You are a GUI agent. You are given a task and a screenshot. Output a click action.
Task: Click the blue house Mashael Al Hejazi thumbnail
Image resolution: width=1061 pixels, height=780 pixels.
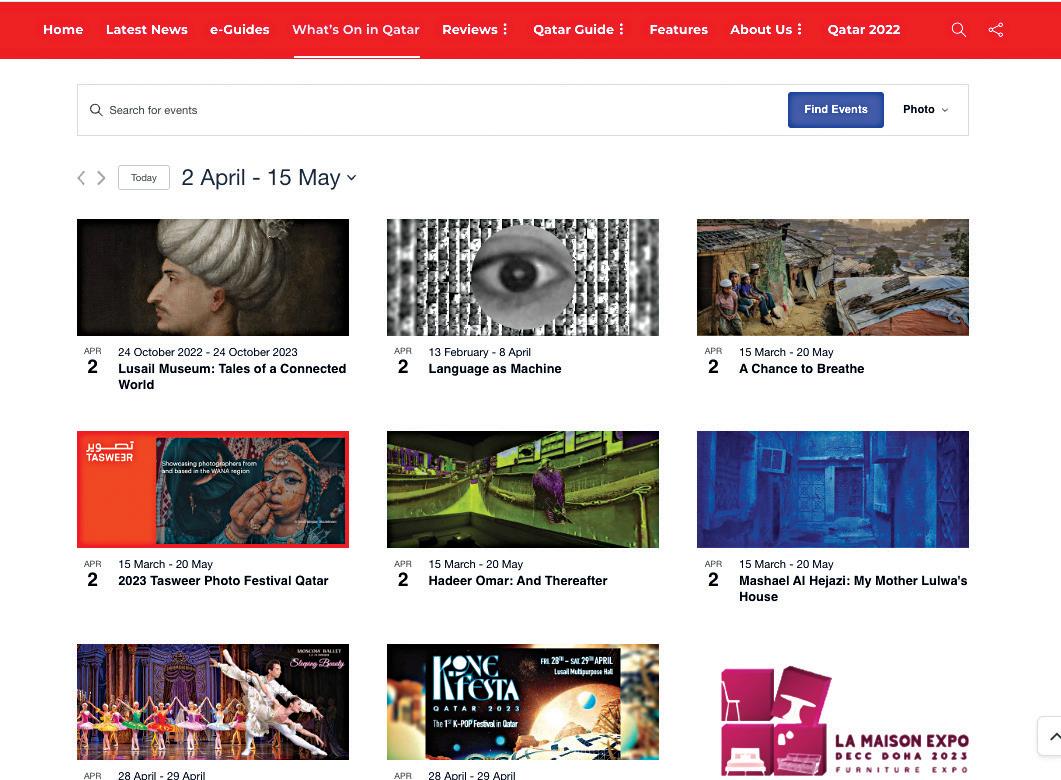(833, 490)
